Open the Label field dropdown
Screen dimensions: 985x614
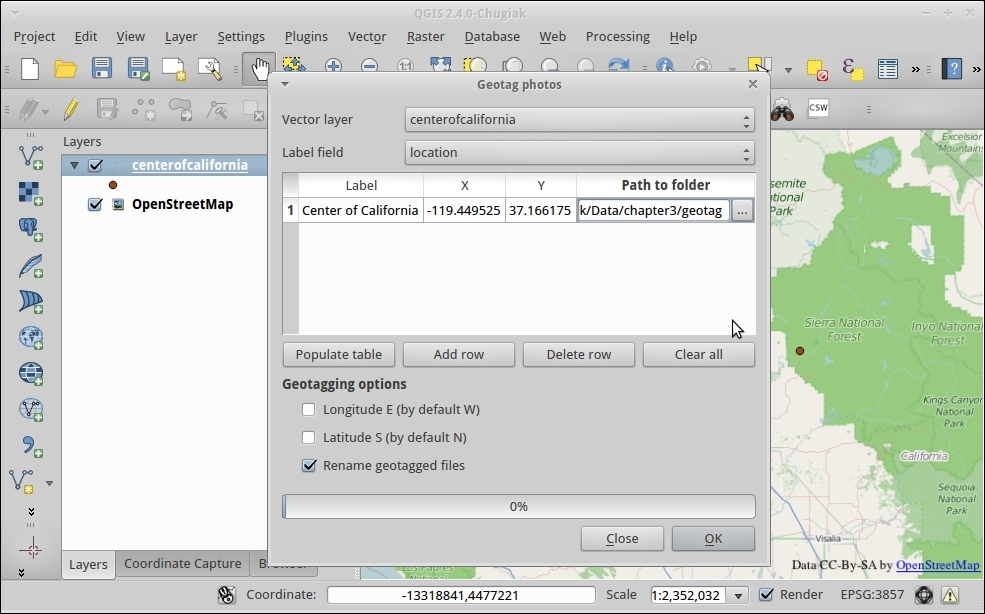(579, 153)
